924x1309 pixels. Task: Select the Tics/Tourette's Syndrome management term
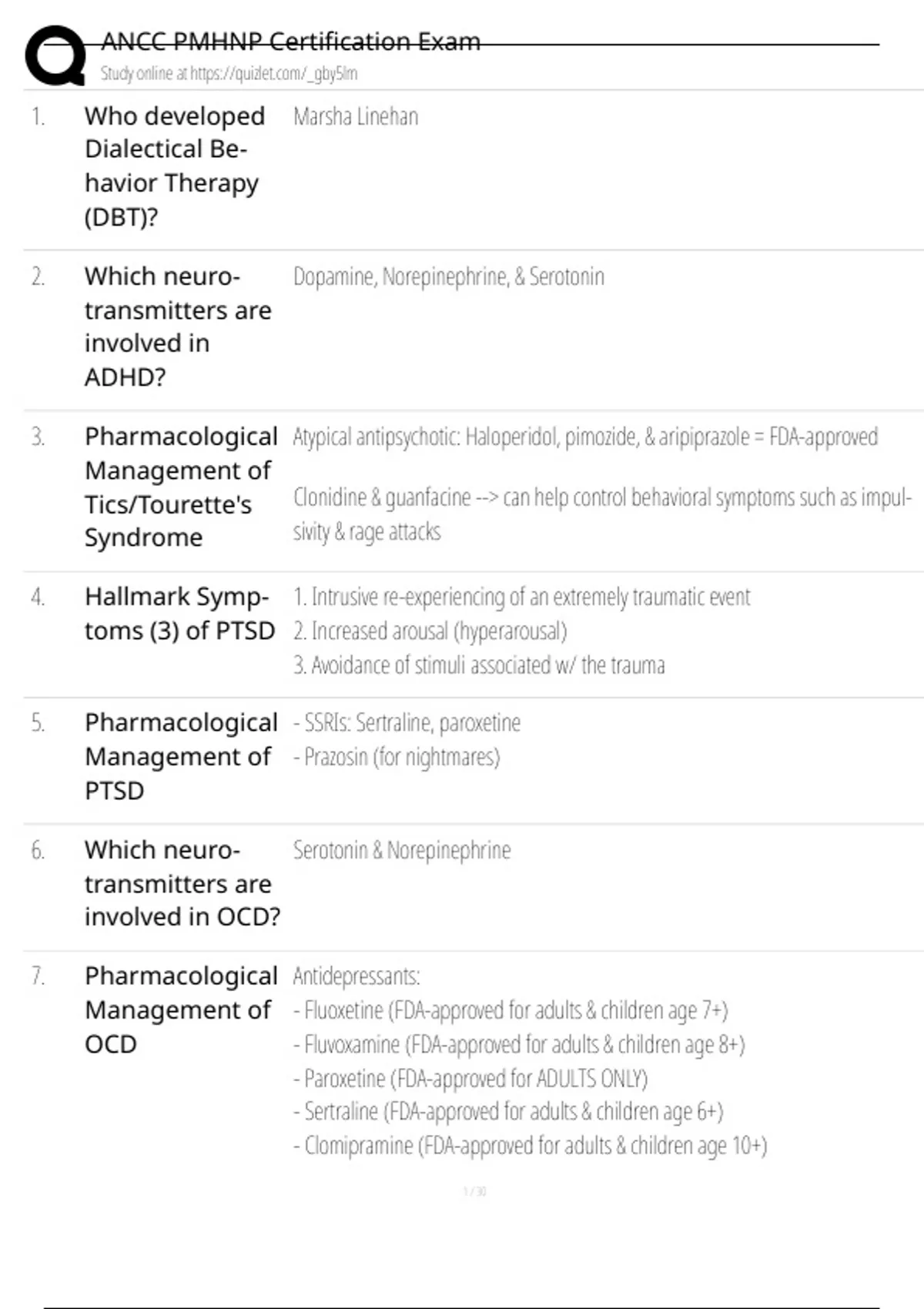tap(180, 487)
